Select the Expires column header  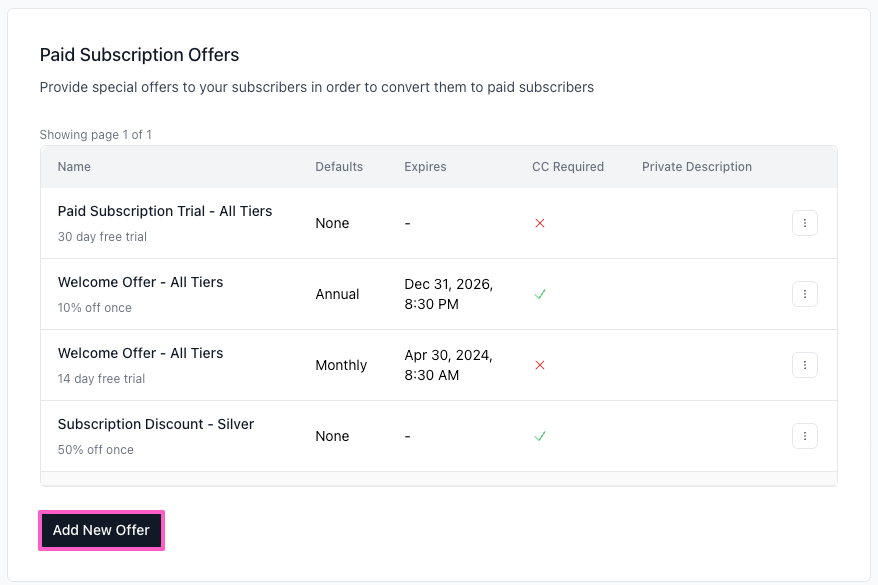tap(425, 167)
